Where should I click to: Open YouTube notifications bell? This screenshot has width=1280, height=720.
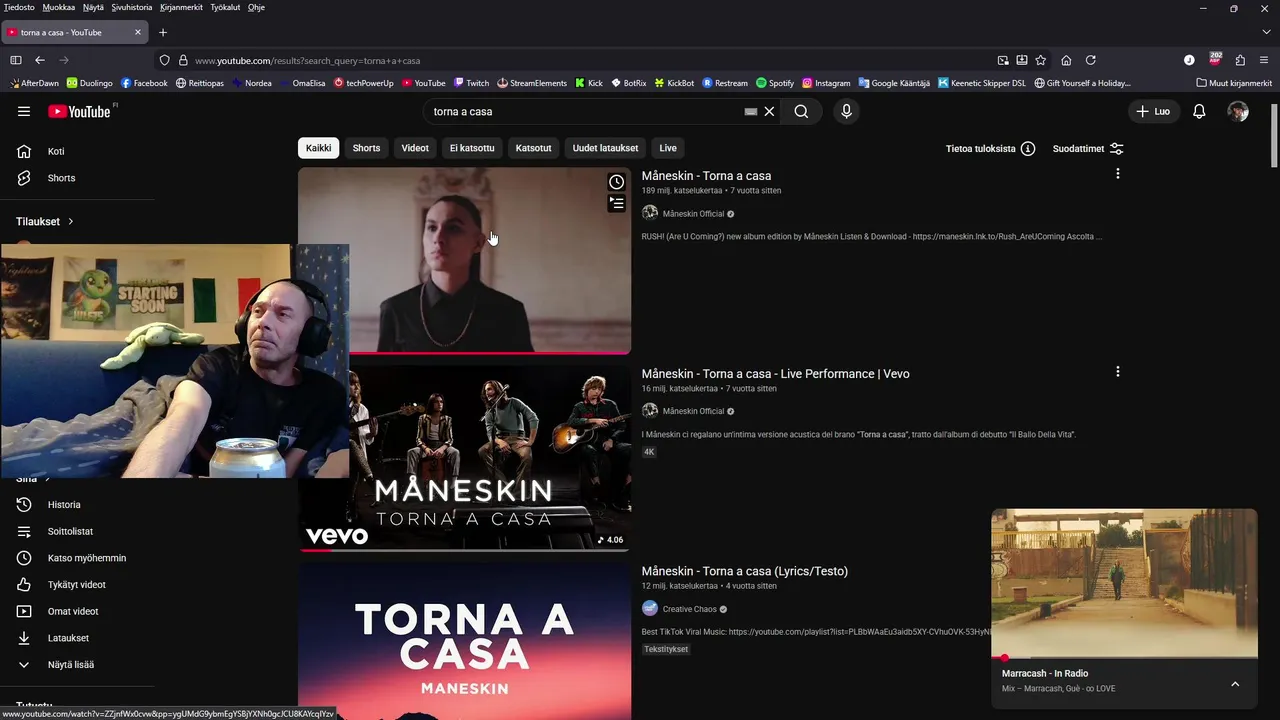(1199, 111)
